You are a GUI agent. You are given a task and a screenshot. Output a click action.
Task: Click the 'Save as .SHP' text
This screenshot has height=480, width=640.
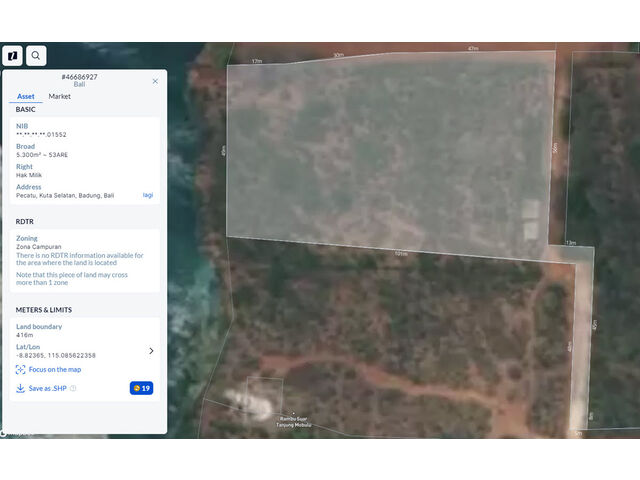tap(47, 388)
